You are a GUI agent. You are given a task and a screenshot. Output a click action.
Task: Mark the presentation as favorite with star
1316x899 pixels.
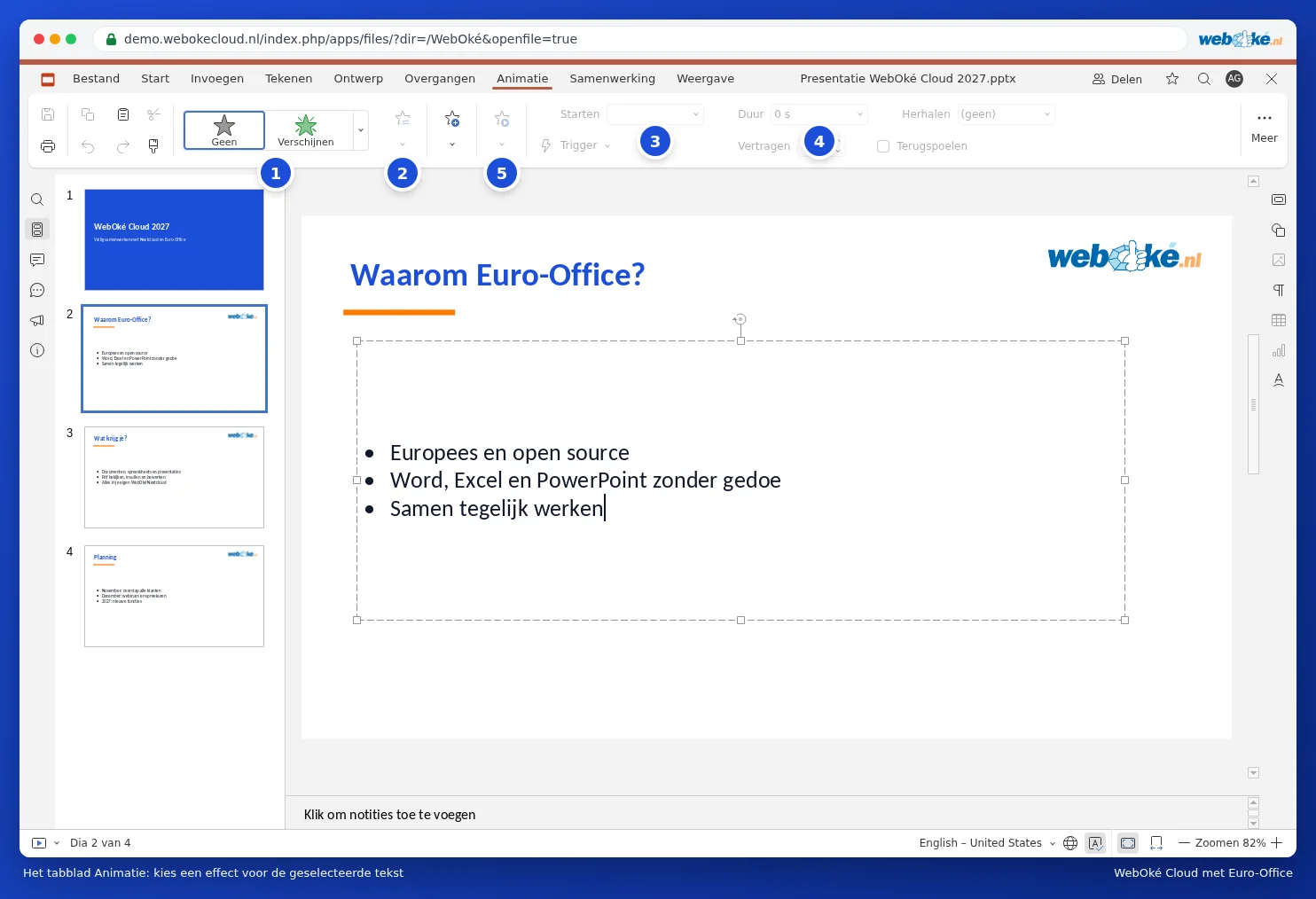(1172, 79)
